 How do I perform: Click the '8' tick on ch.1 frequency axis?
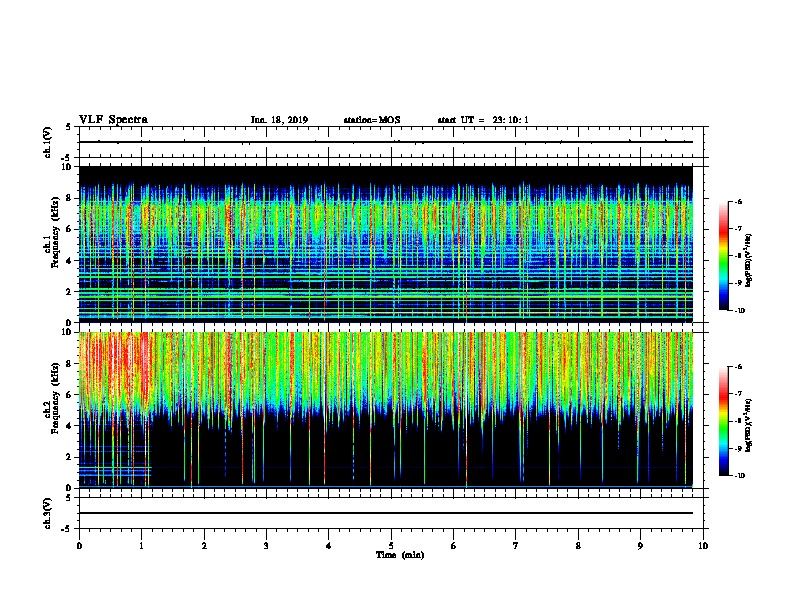(x=69, y=198)
